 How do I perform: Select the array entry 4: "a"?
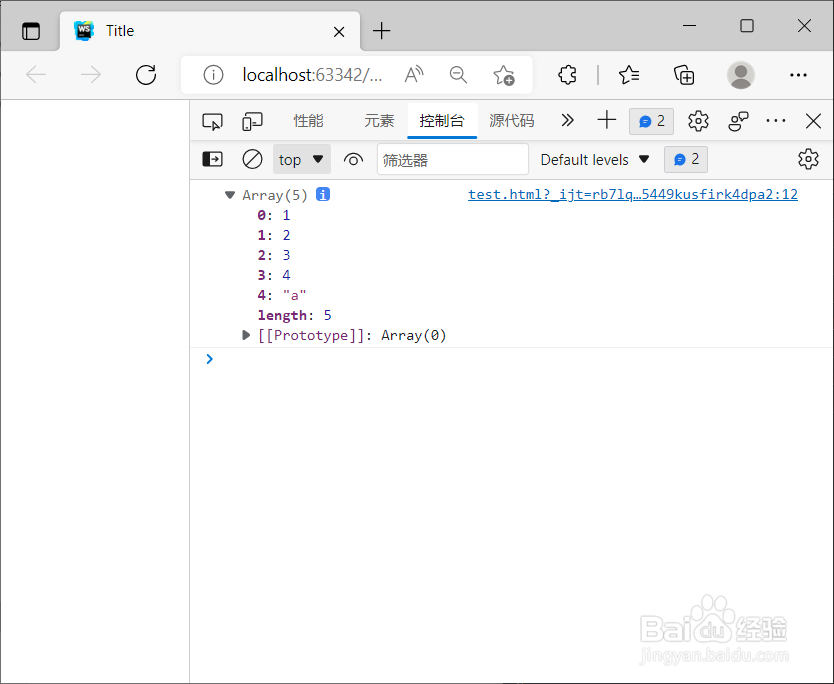(x=282, y=295)
